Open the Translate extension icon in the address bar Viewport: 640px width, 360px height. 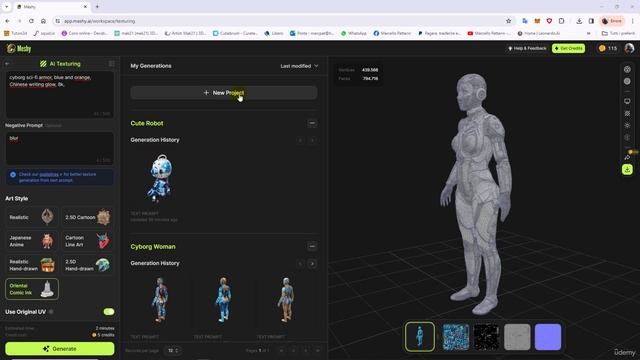525,21
